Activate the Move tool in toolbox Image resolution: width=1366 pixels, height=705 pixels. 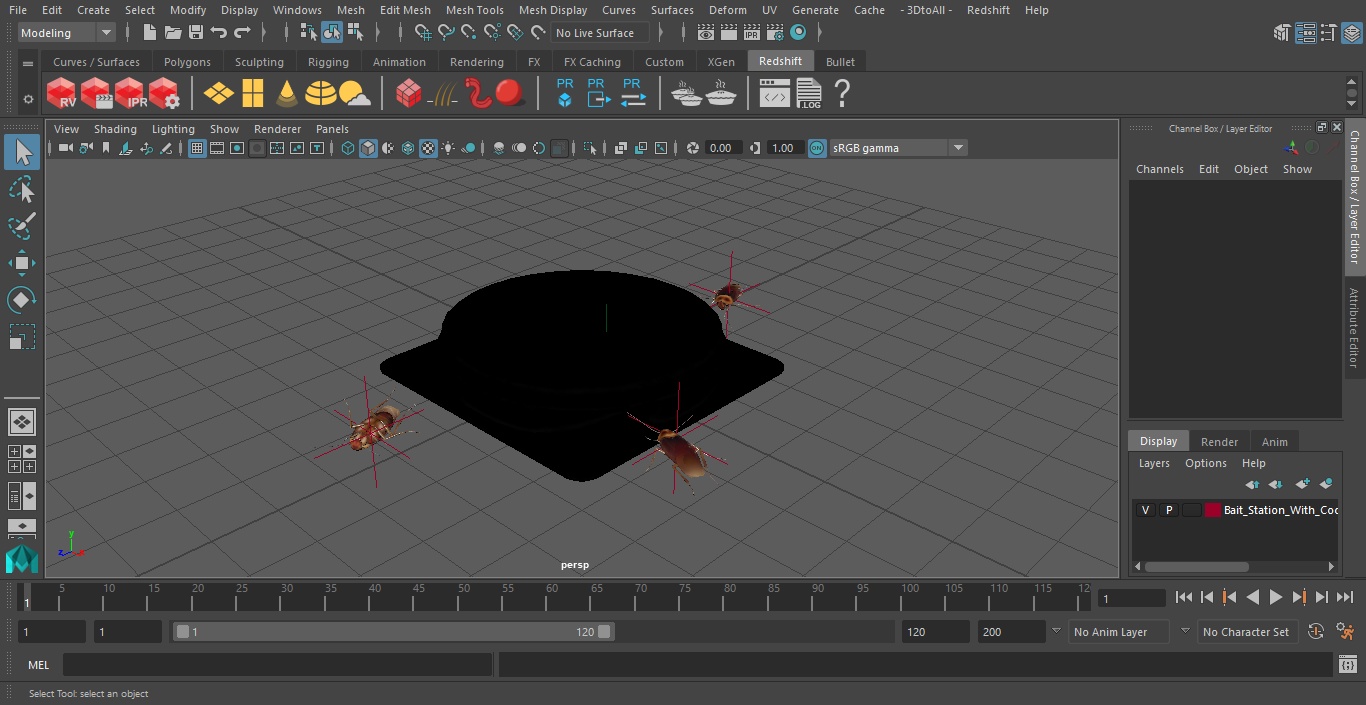(x=22, y=263)
